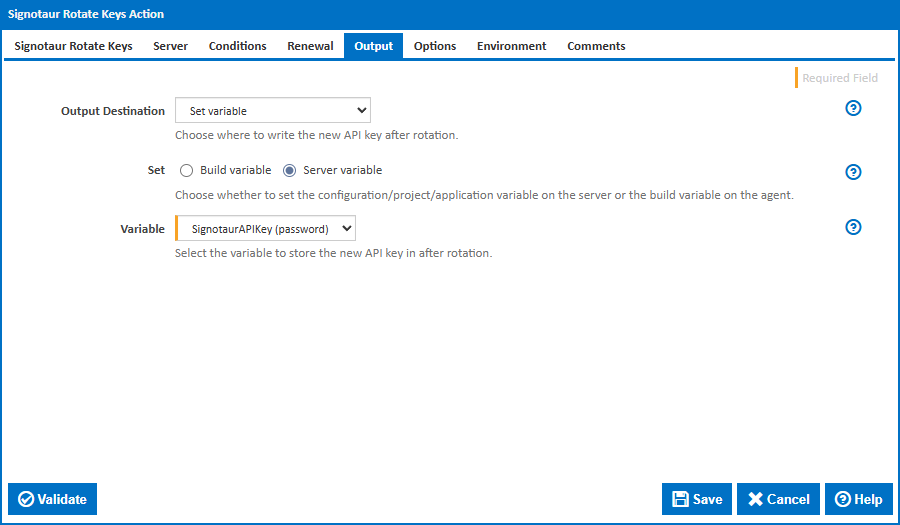Go to the Conditions tab
The image size is (900, 525).
point(237,46)
